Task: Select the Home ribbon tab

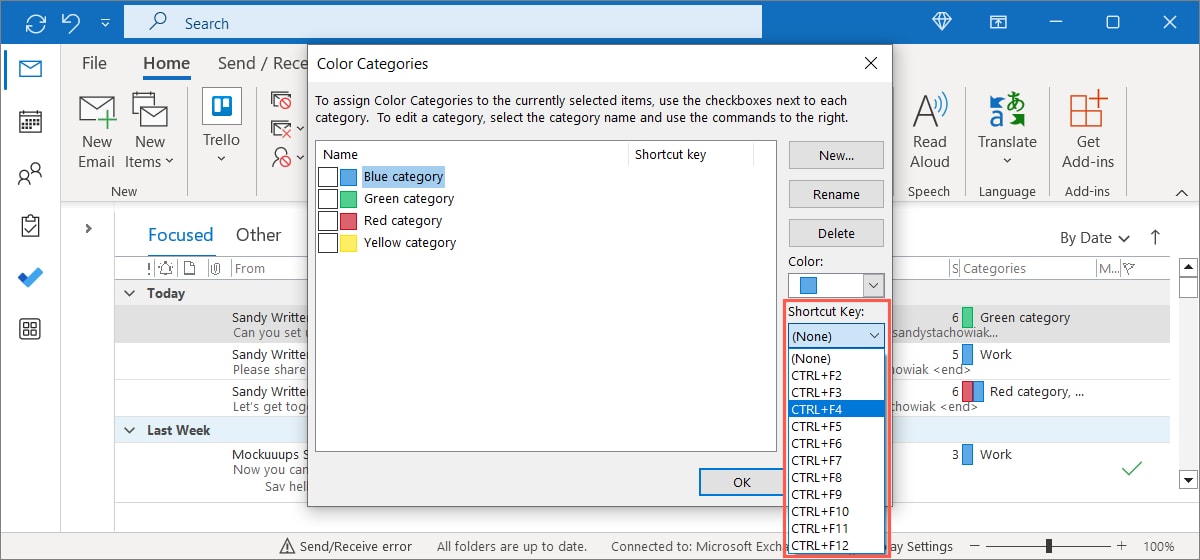Action: click(x=166, y=63)
